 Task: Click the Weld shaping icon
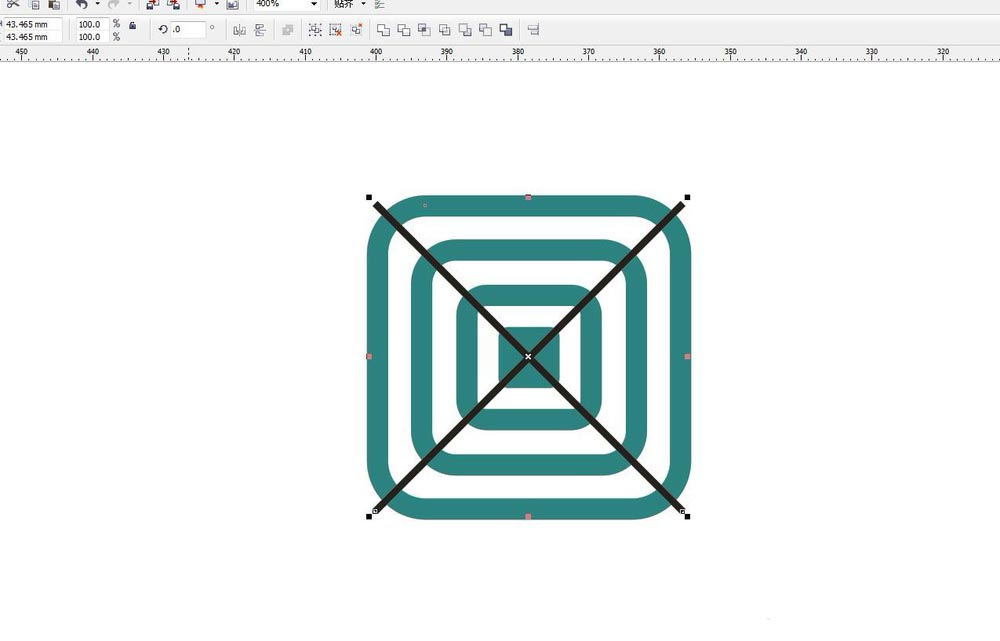click(x=383, y=30)
